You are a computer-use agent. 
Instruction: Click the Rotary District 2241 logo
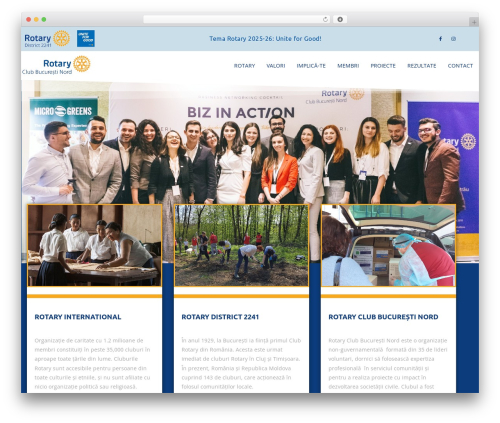(x=47, y=39)
